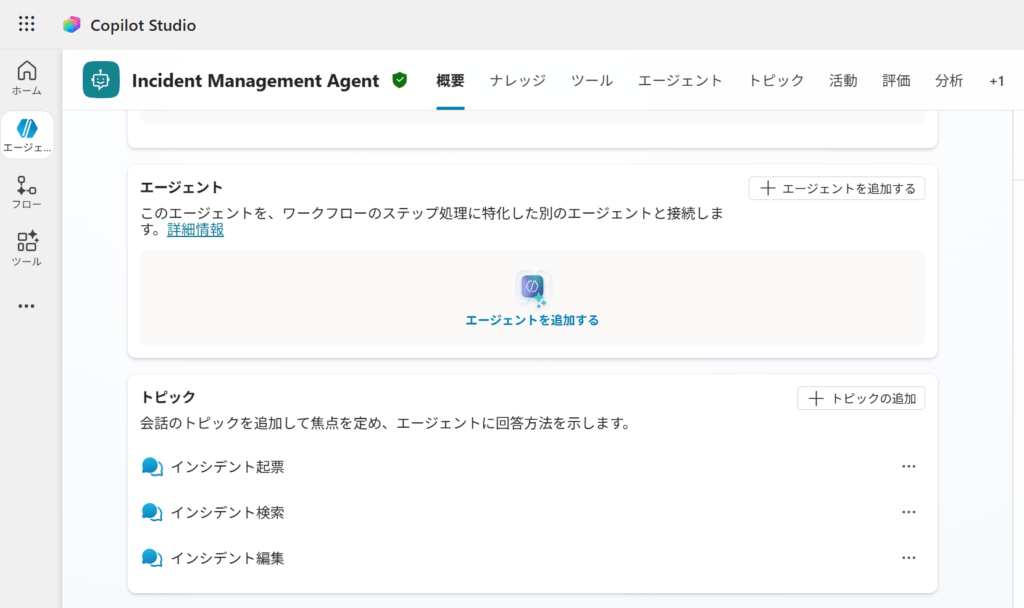The image size is (1024, 608).
Task: Open the +1 overflow tabs menu
Action: (x=996, y=81)
